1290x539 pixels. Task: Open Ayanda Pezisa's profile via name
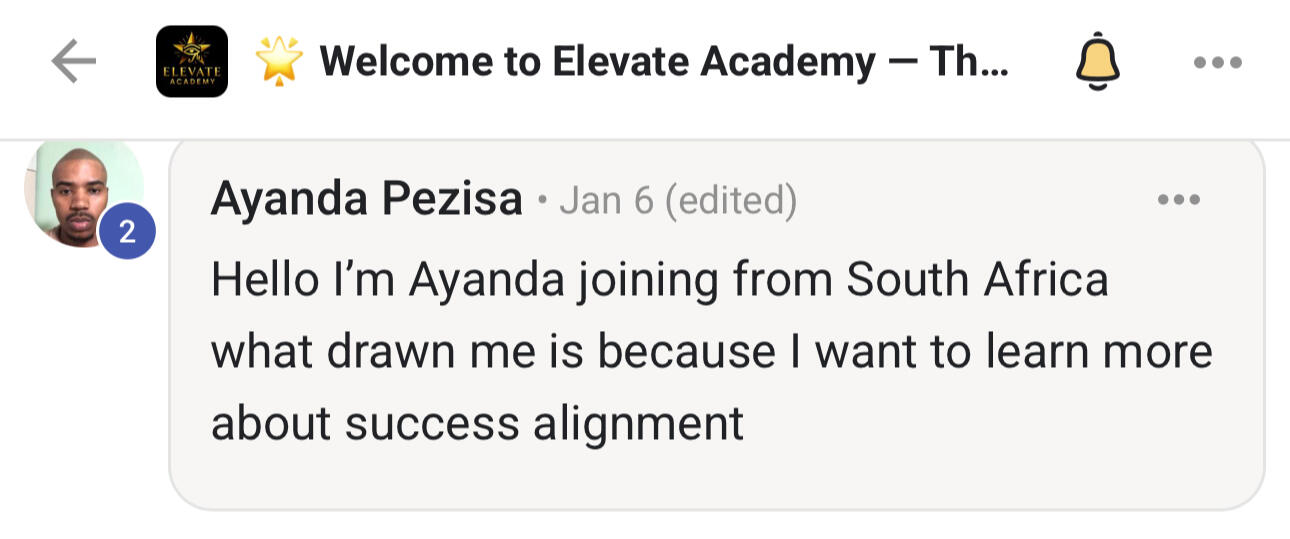coord(366,200)
